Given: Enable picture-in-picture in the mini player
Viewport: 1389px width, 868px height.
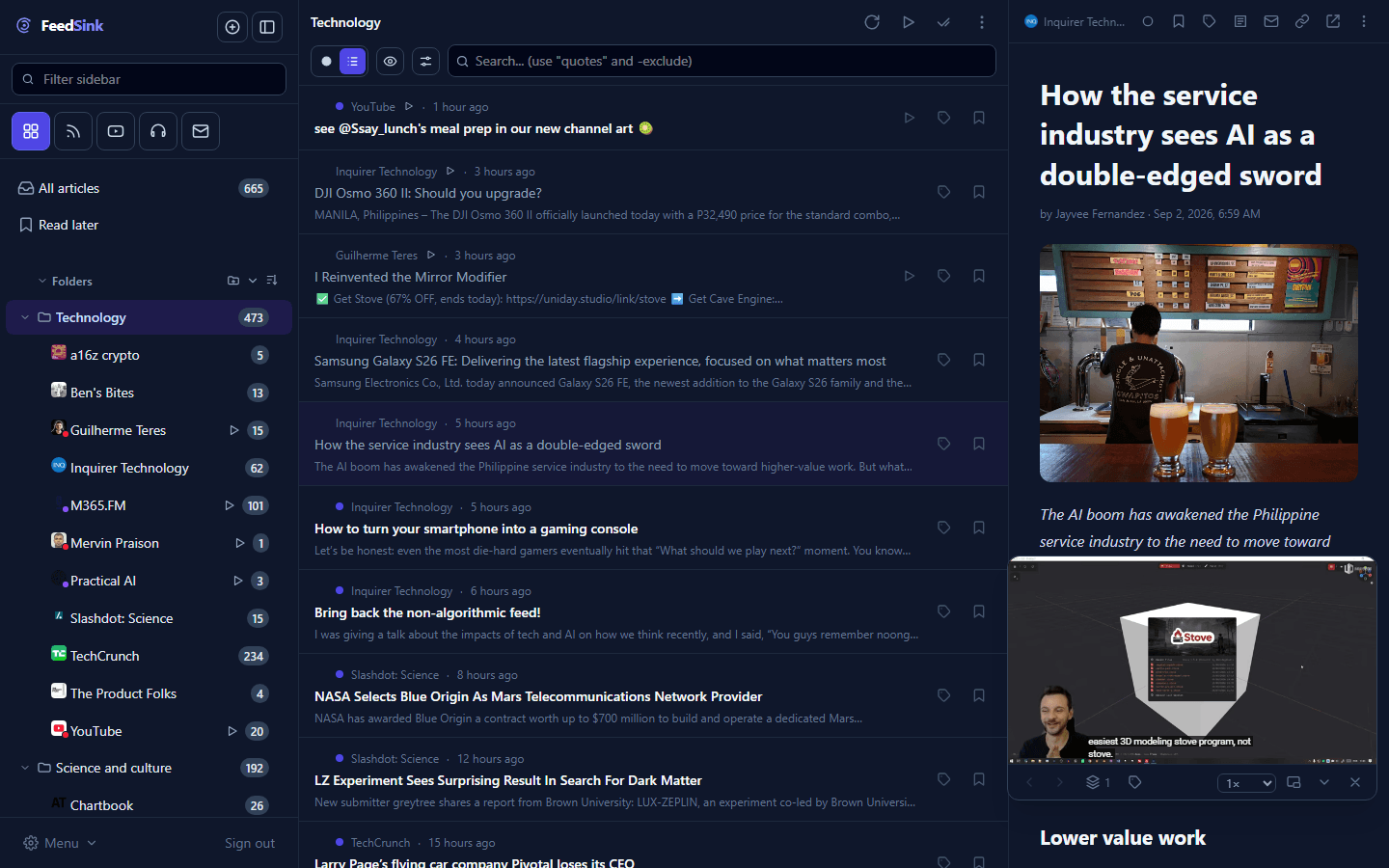Looking at the screenshot, I should click(x=1294, y=782).
